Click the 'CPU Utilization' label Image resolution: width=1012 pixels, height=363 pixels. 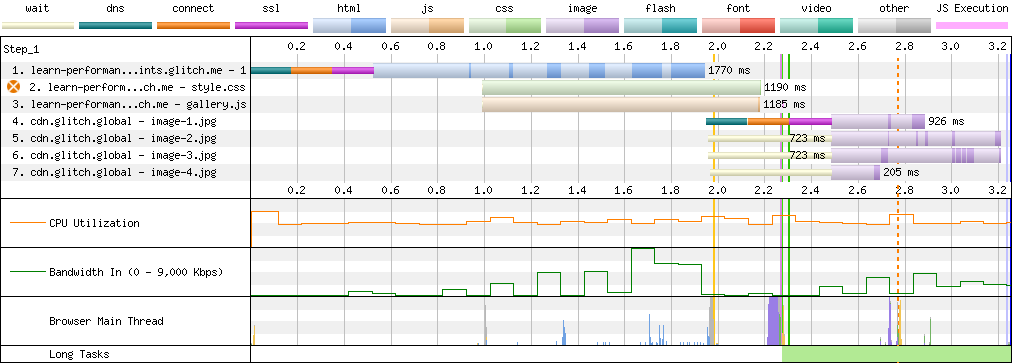(94, 223)
